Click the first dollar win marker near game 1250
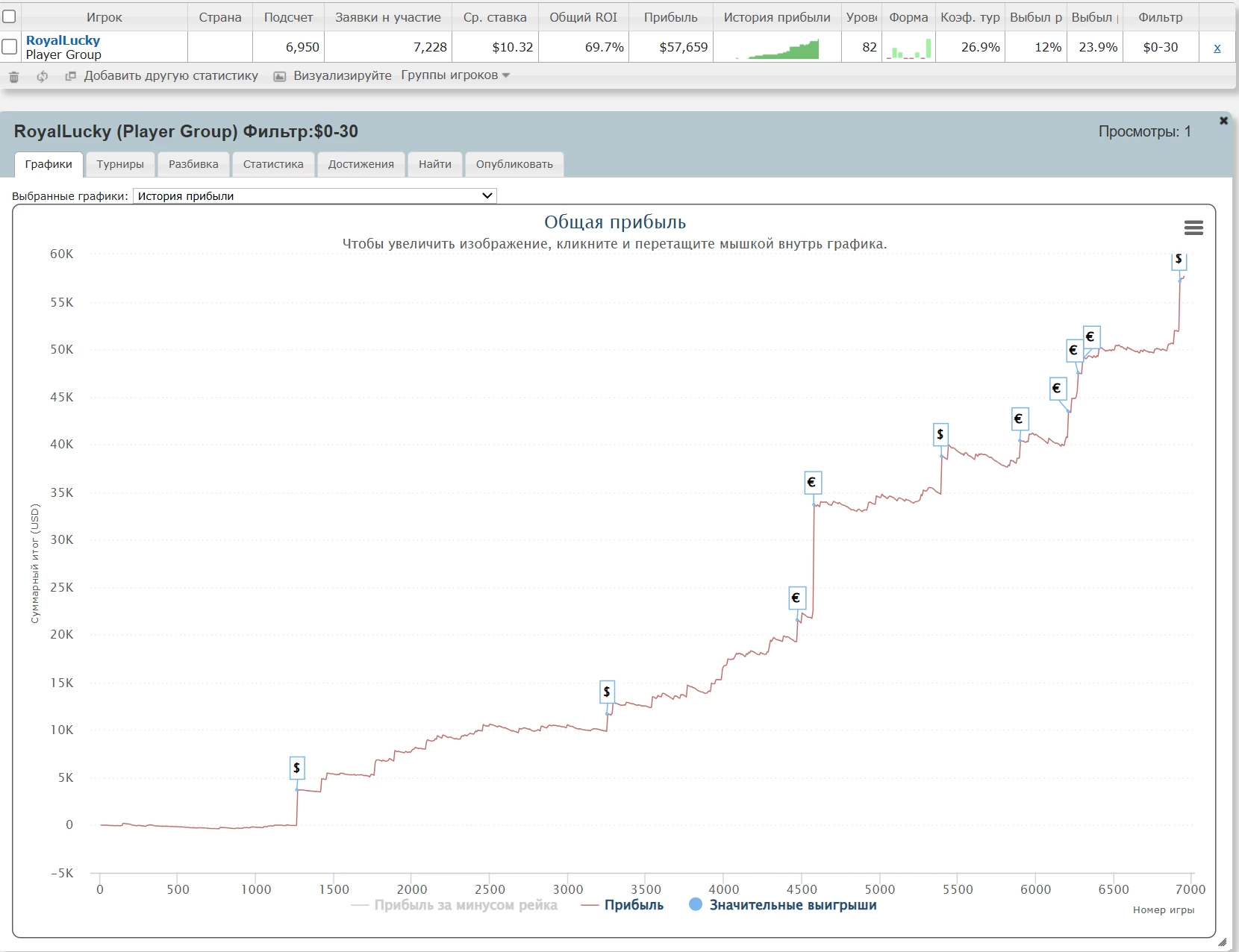1239x952 pixels. tap(297, 768)
